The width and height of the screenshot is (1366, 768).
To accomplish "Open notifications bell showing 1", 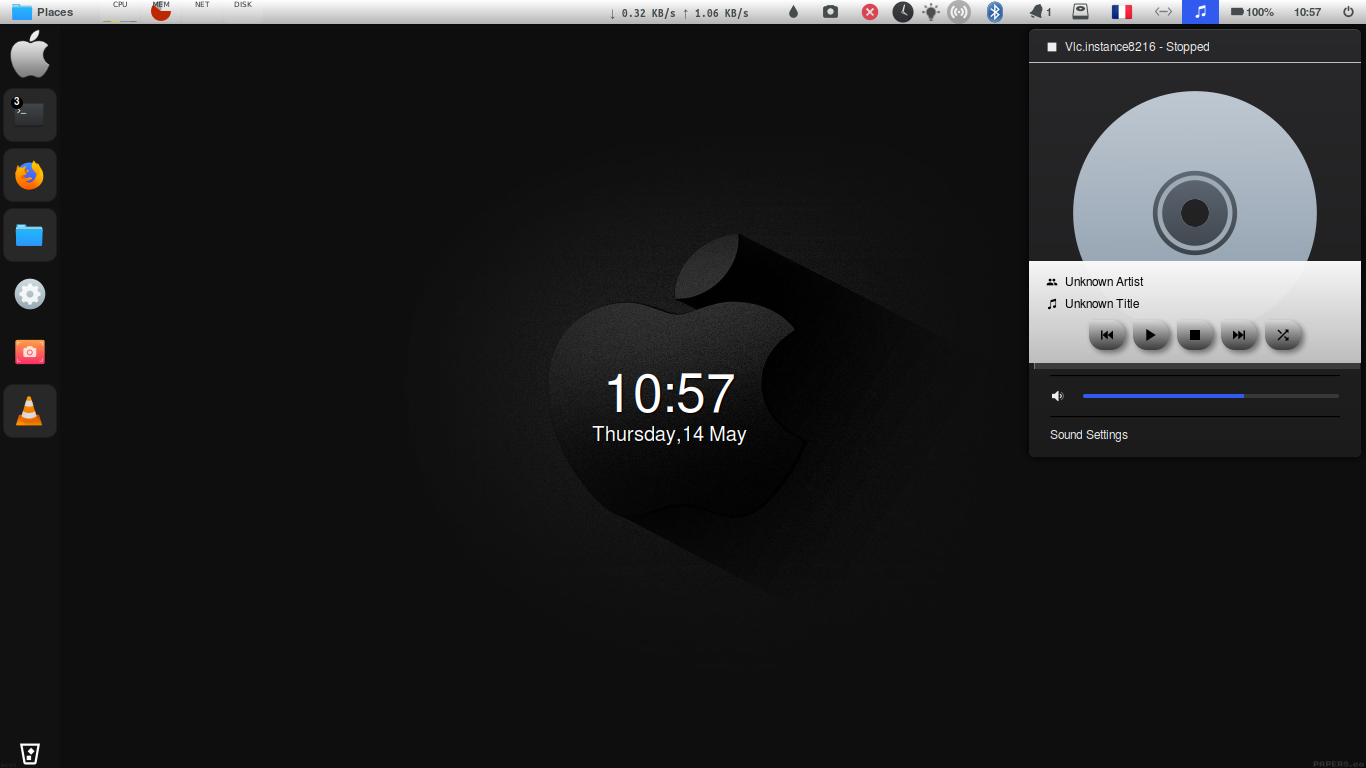I will point(1041,12).
